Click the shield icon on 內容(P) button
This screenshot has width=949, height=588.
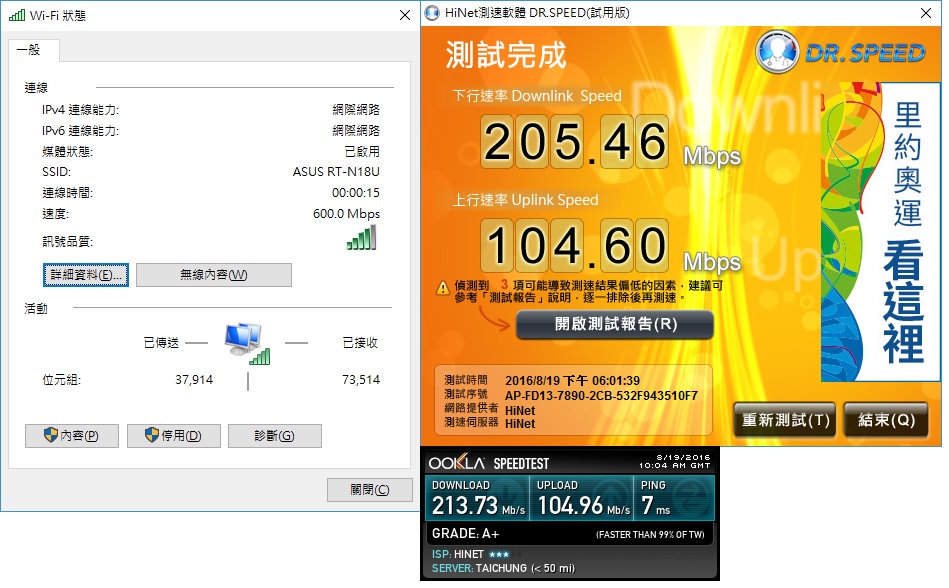tap(51, 435)
